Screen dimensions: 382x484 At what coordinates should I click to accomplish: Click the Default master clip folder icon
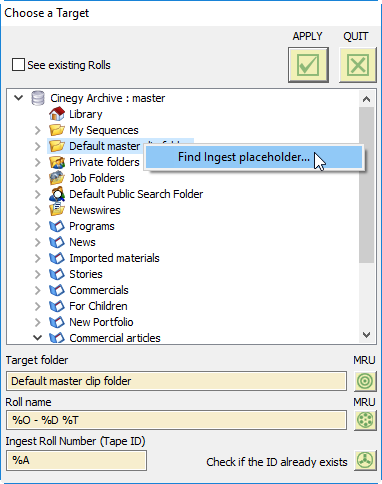[x=57, y=146]
